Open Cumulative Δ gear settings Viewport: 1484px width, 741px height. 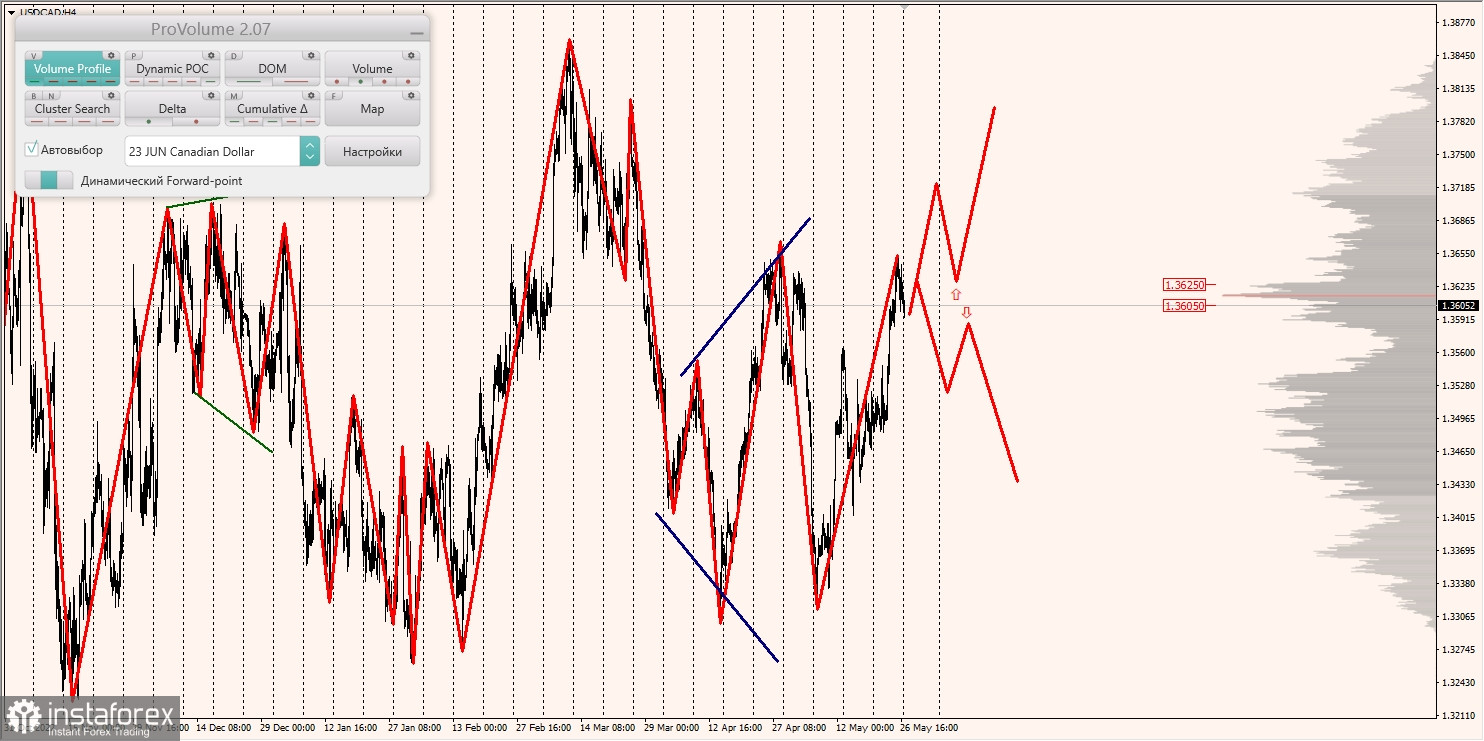[311, 95]
